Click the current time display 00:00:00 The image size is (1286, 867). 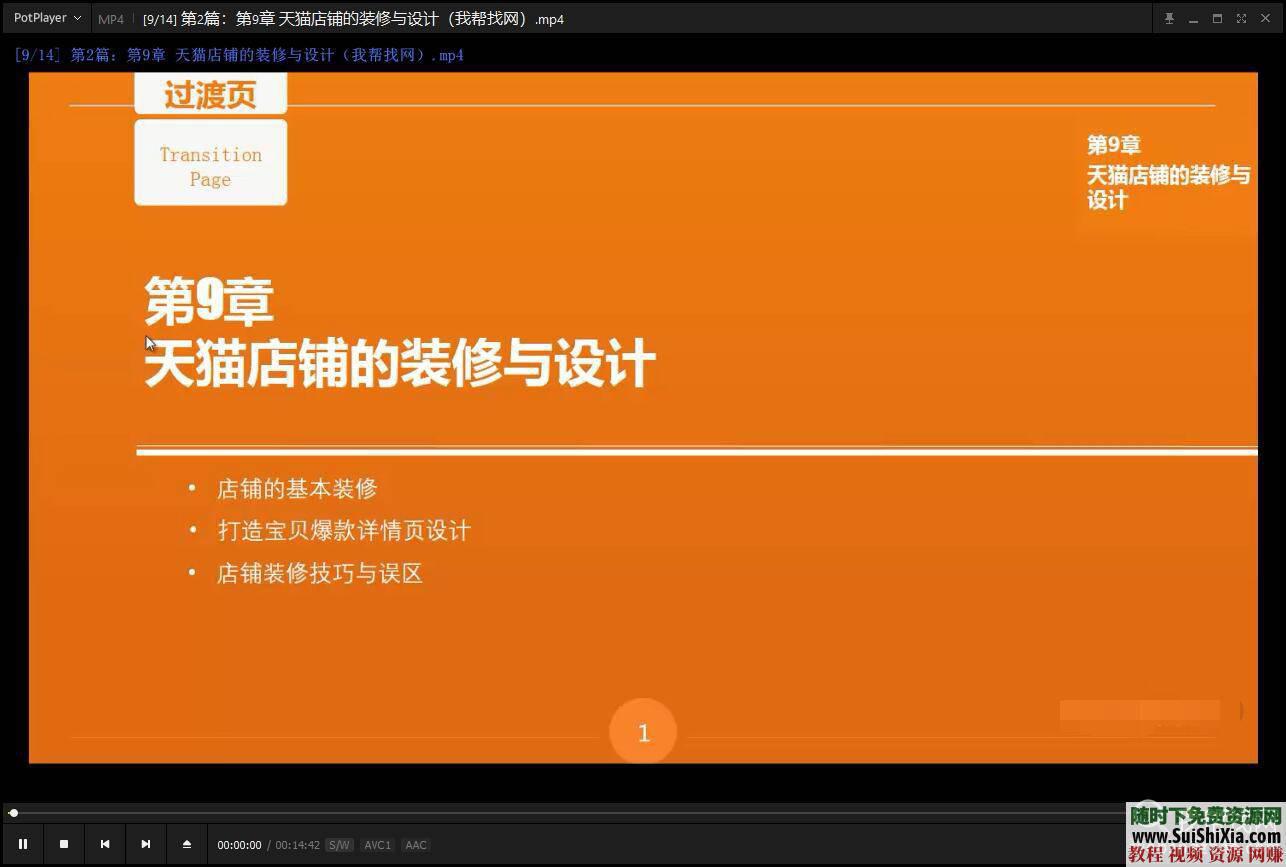(240, 845)
